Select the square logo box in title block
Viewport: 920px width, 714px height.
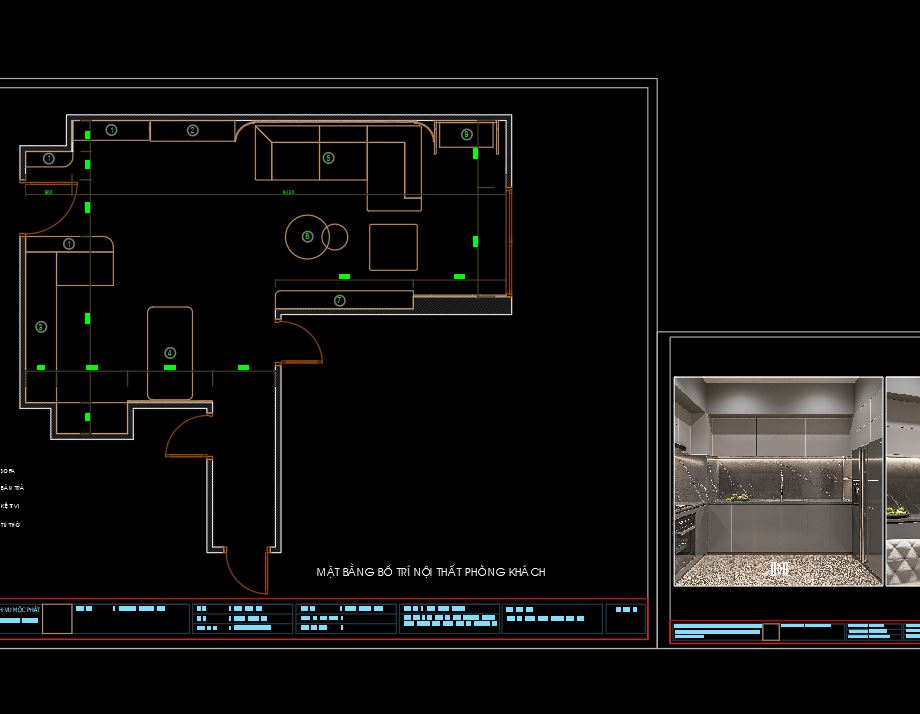point(57,618)
